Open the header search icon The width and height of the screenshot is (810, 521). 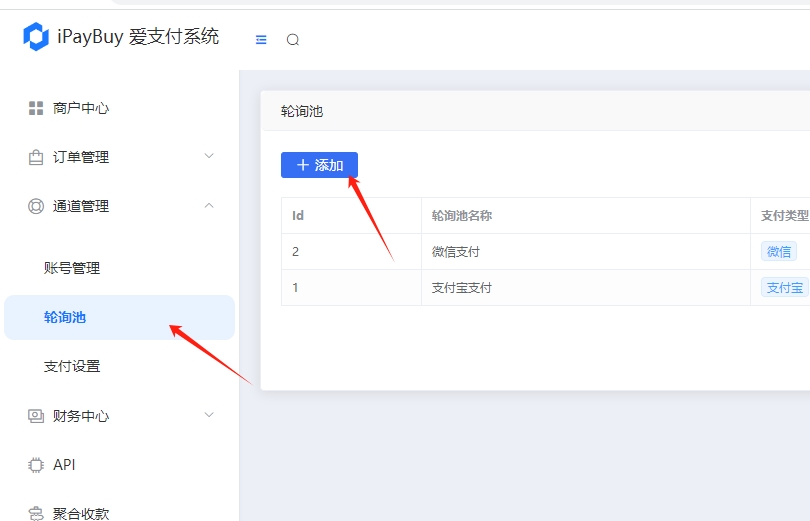point(292,40)
